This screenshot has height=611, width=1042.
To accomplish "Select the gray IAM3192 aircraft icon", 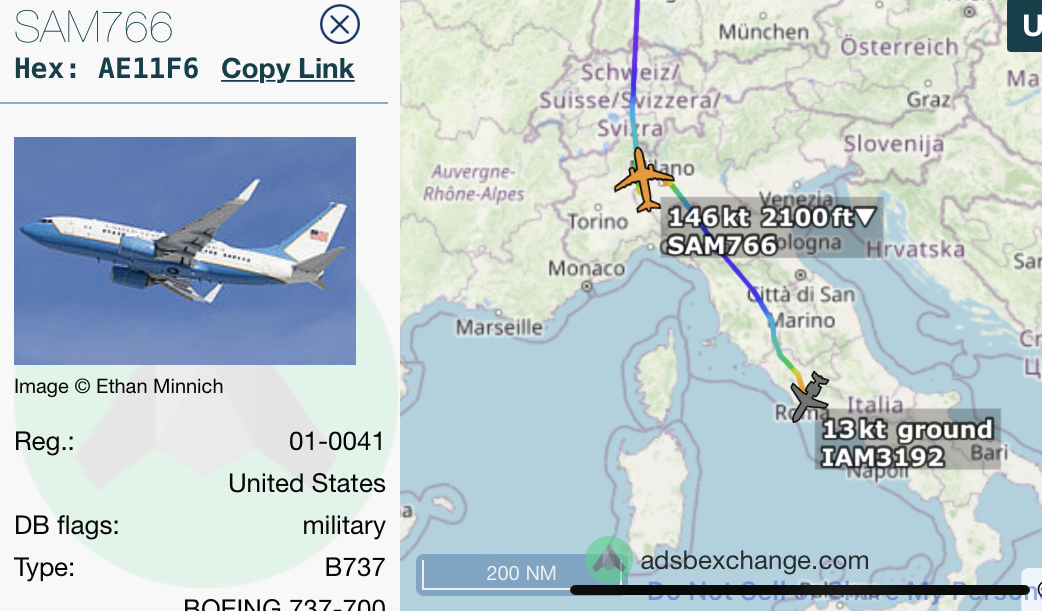I will tap(809, 396).
